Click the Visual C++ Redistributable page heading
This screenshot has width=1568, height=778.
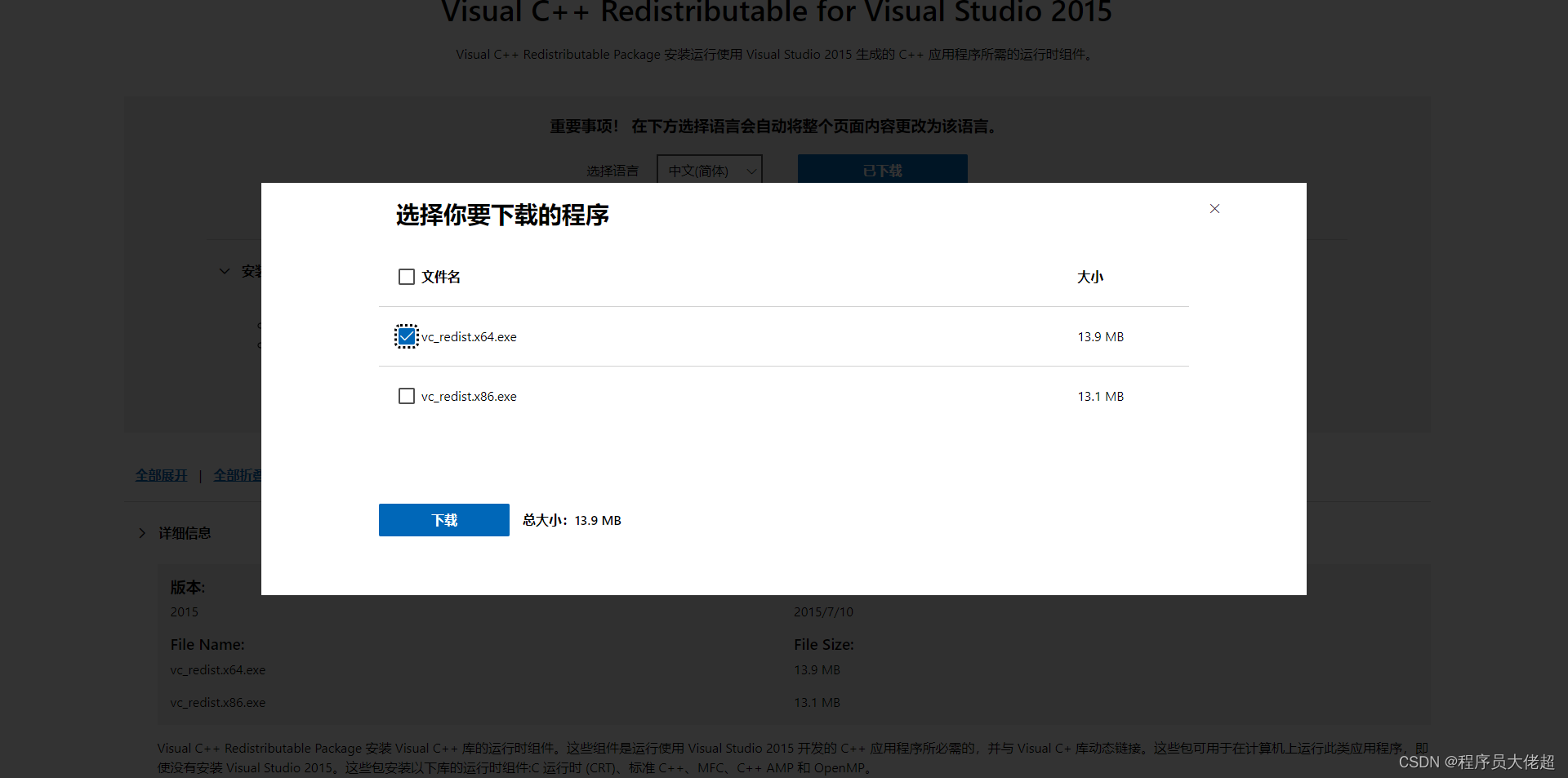(x=777, y=12)
